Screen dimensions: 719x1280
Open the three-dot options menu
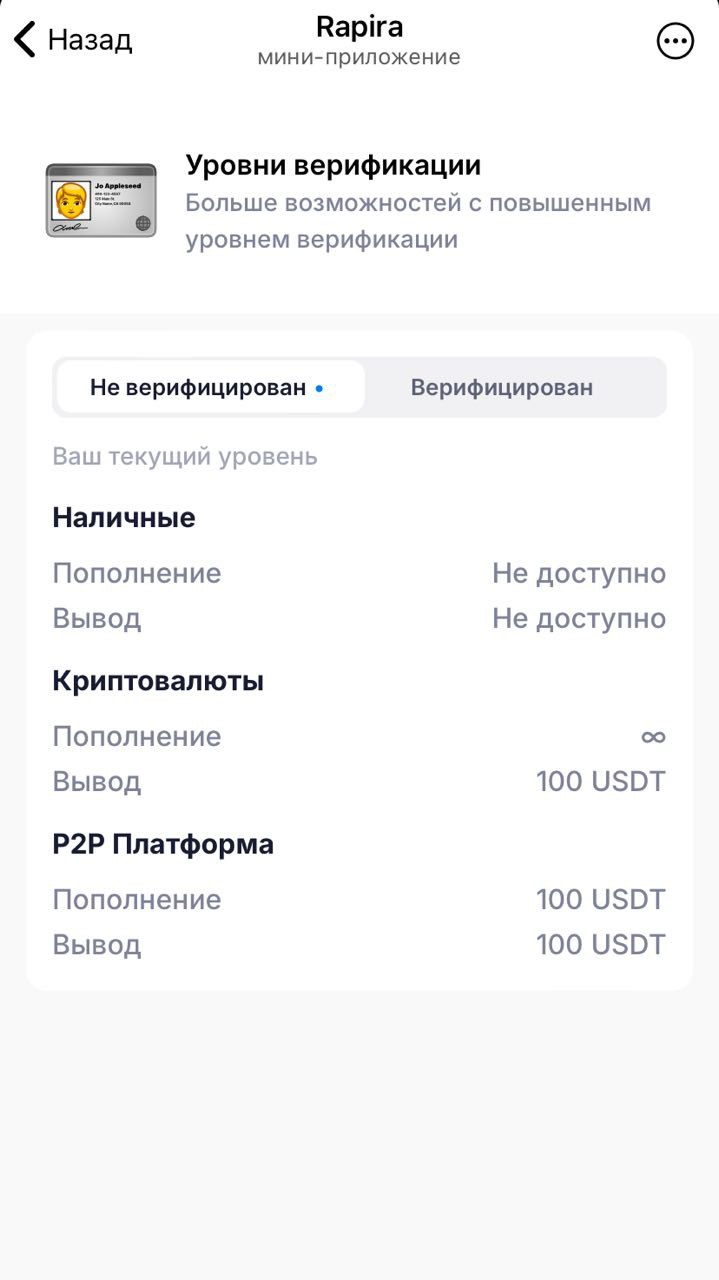(x=675, y=40)
